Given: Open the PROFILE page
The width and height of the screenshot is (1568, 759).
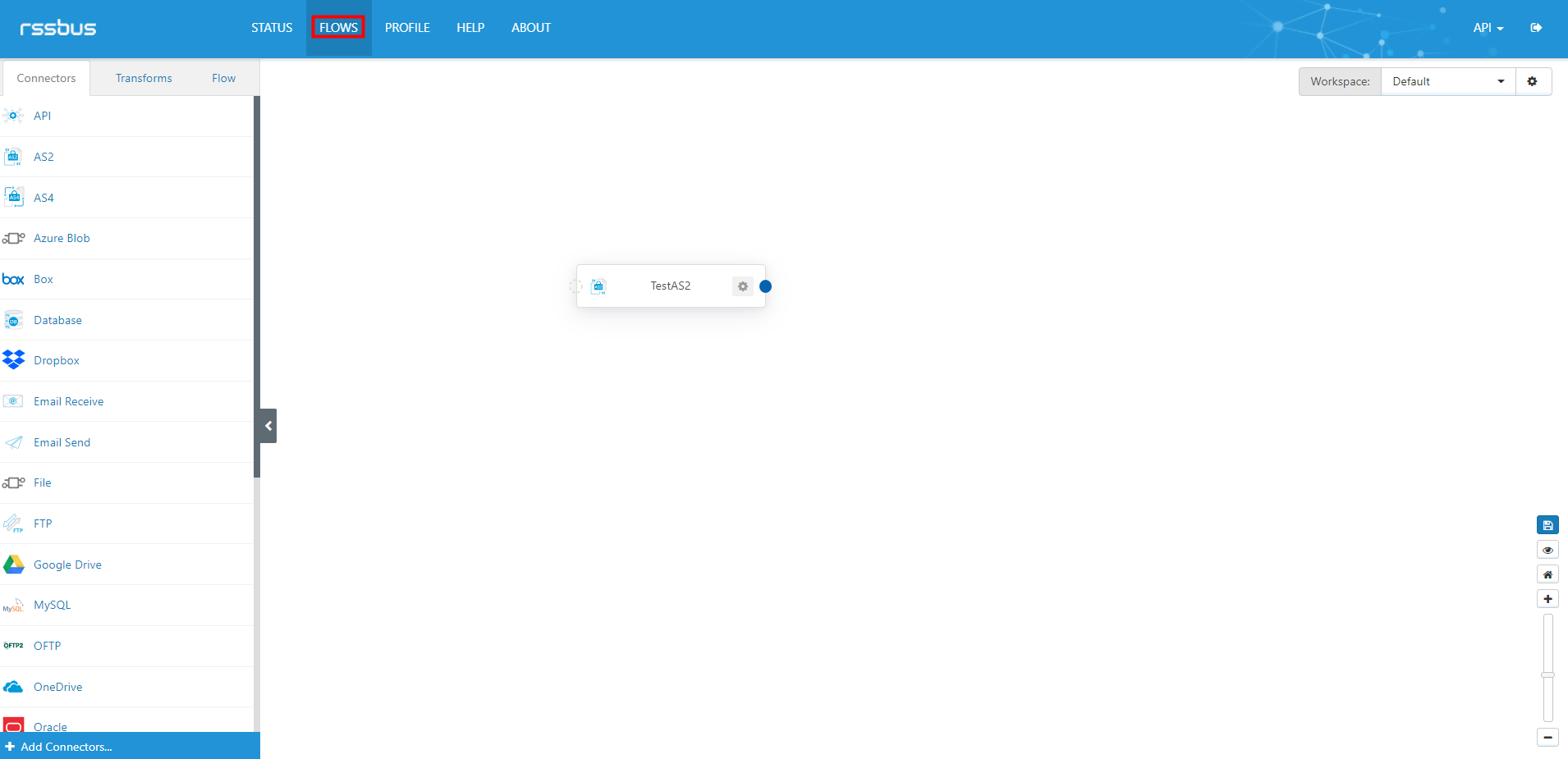Looking at the screenshot, I should 407,28.
